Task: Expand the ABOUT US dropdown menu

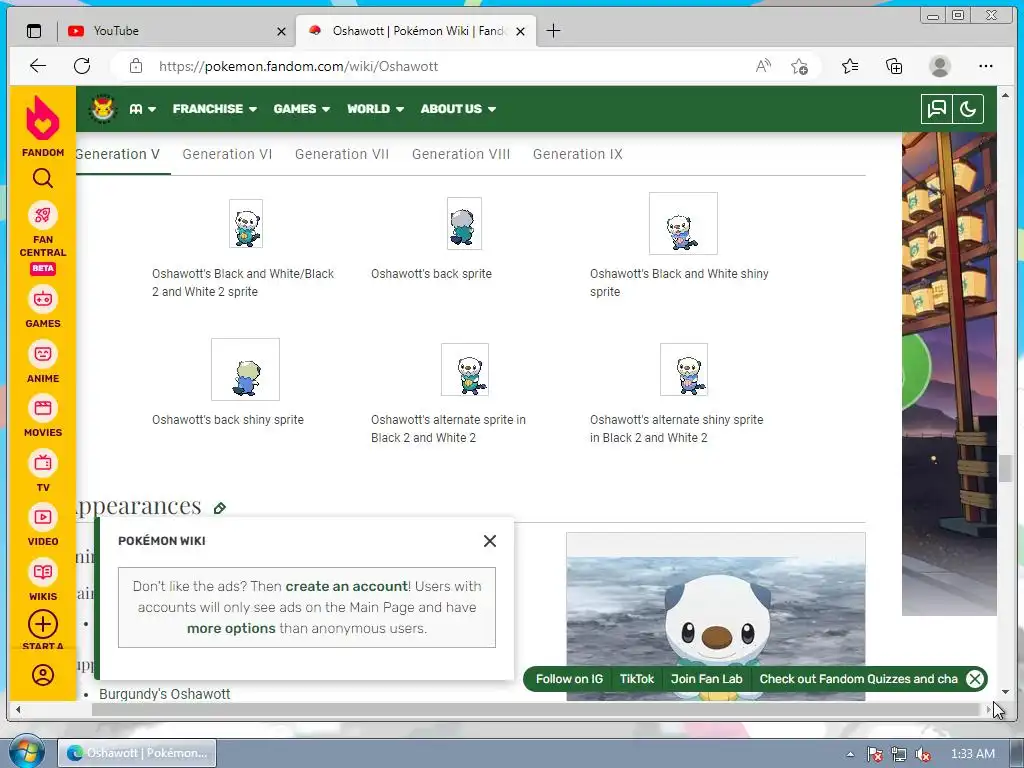Action: click(x=458, y=109)
